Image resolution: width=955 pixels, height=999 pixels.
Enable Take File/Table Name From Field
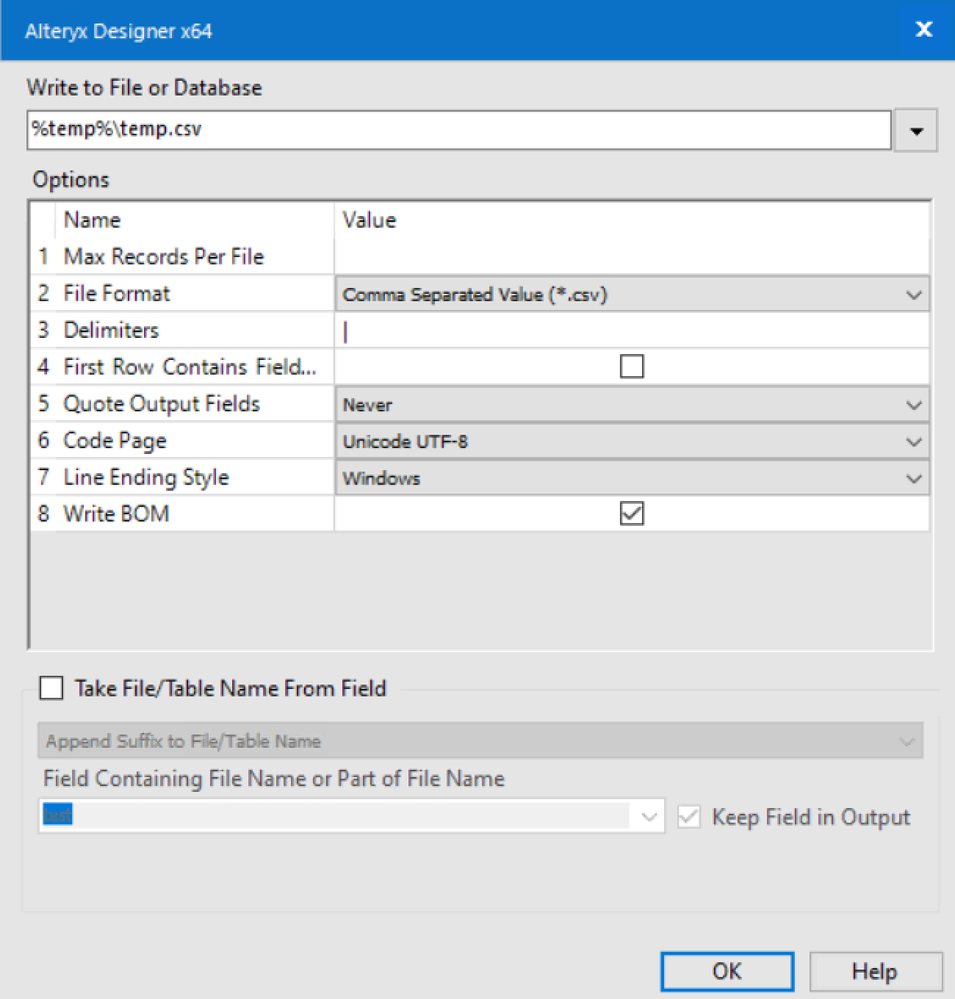click(x=51, y=688)
